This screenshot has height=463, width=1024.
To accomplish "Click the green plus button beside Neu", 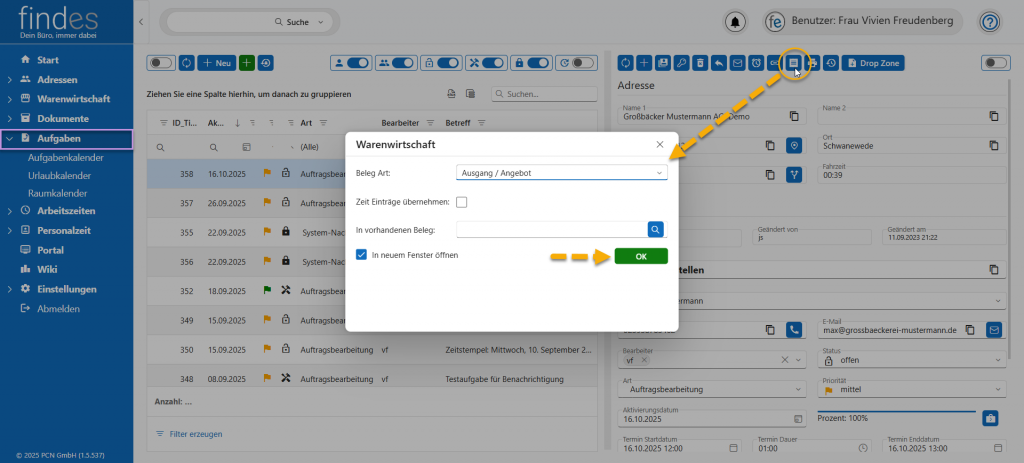I will coord(246,63).
